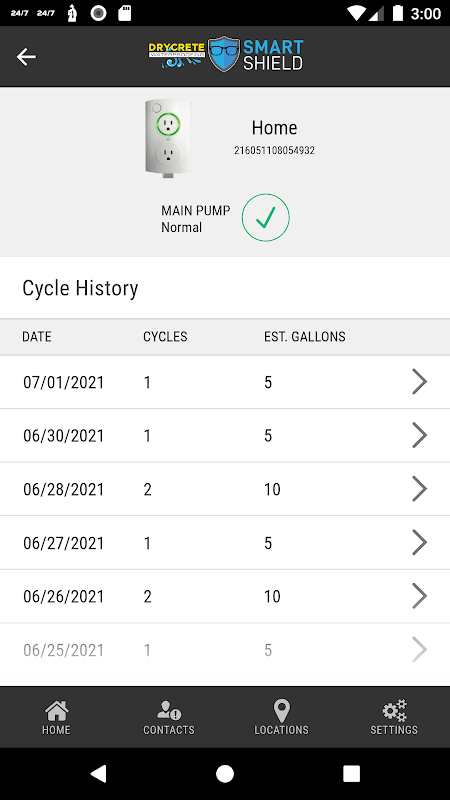Open Home tab in bottom bar
Viewport: 450px width, 800px height.
tap(56, 717)
